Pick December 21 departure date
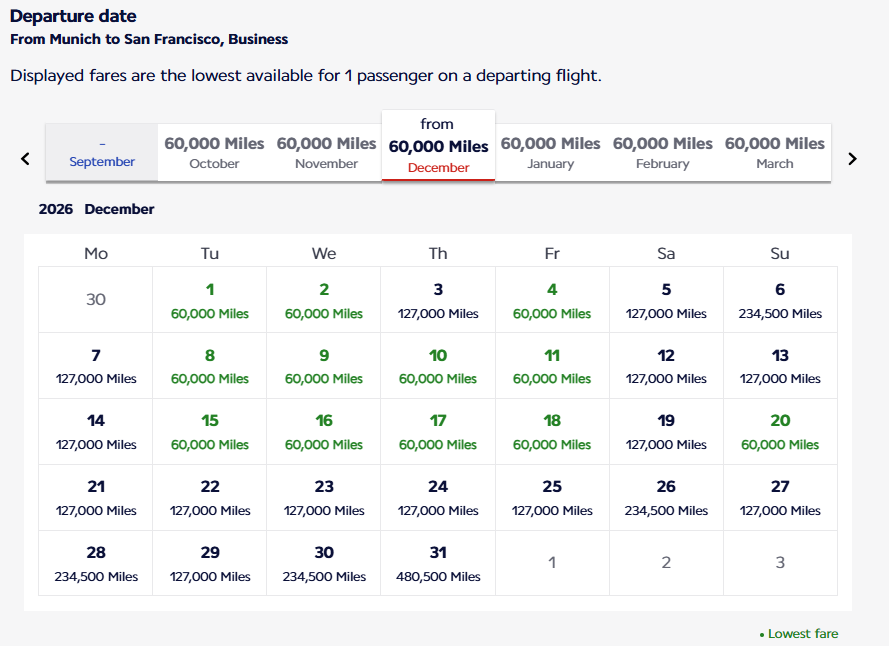The image size is (889, 646). pos(96,497)
